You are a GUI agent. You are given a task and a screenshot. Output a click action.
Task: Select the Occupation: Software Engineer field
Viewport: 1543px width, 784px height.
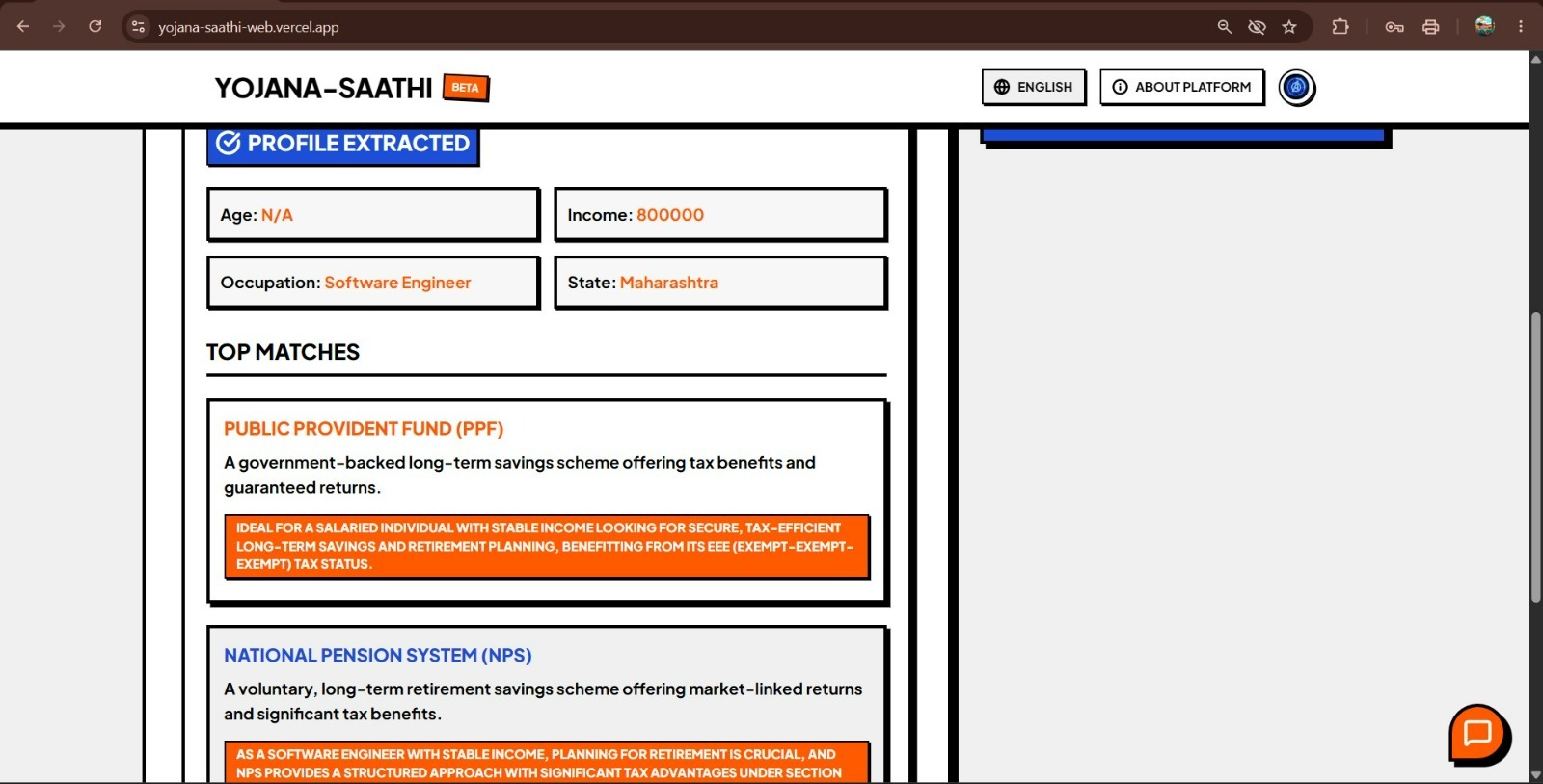click(373, 282)
